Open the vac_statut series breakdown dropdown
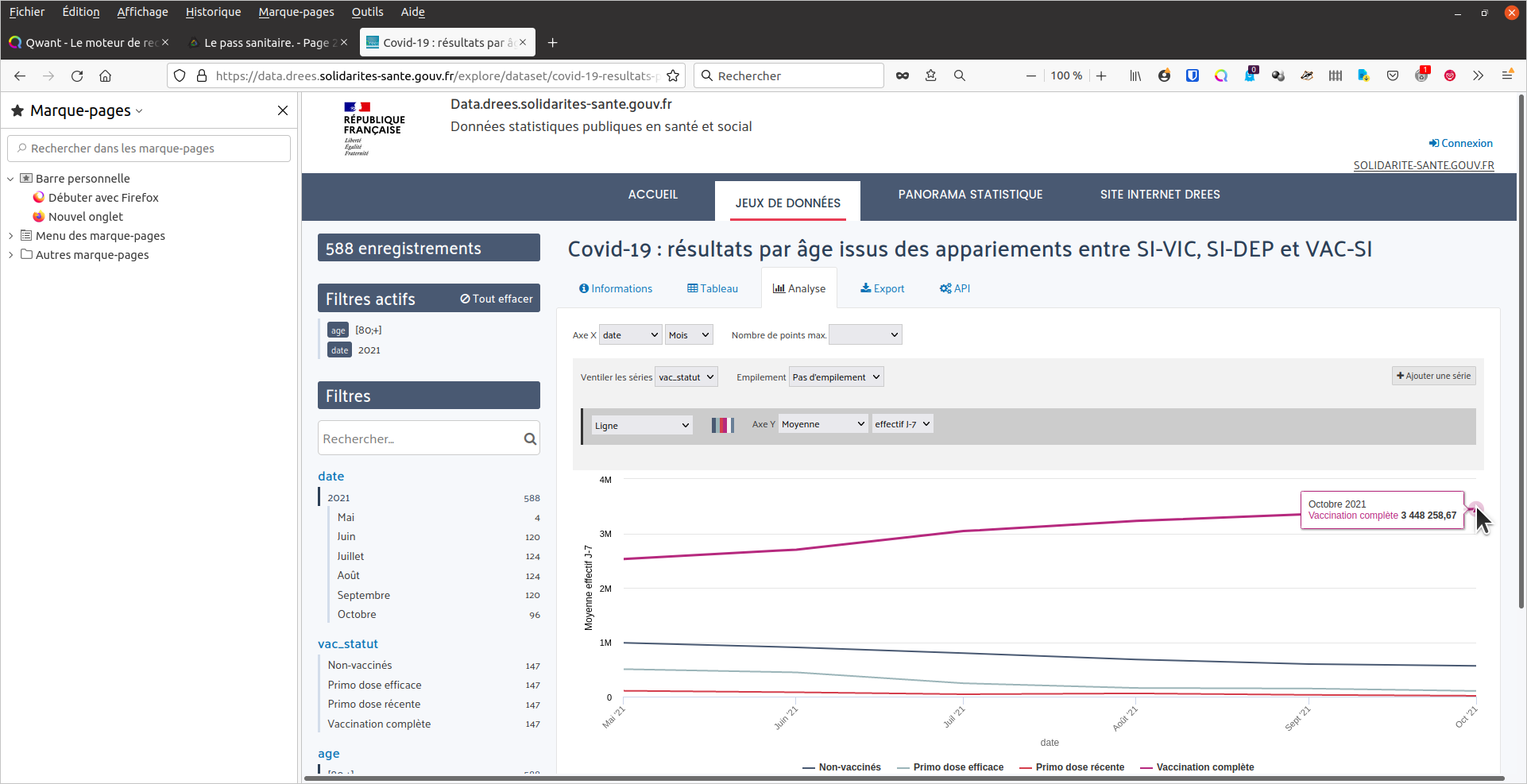Screen dimensions: 1527x784 (686, 377)
